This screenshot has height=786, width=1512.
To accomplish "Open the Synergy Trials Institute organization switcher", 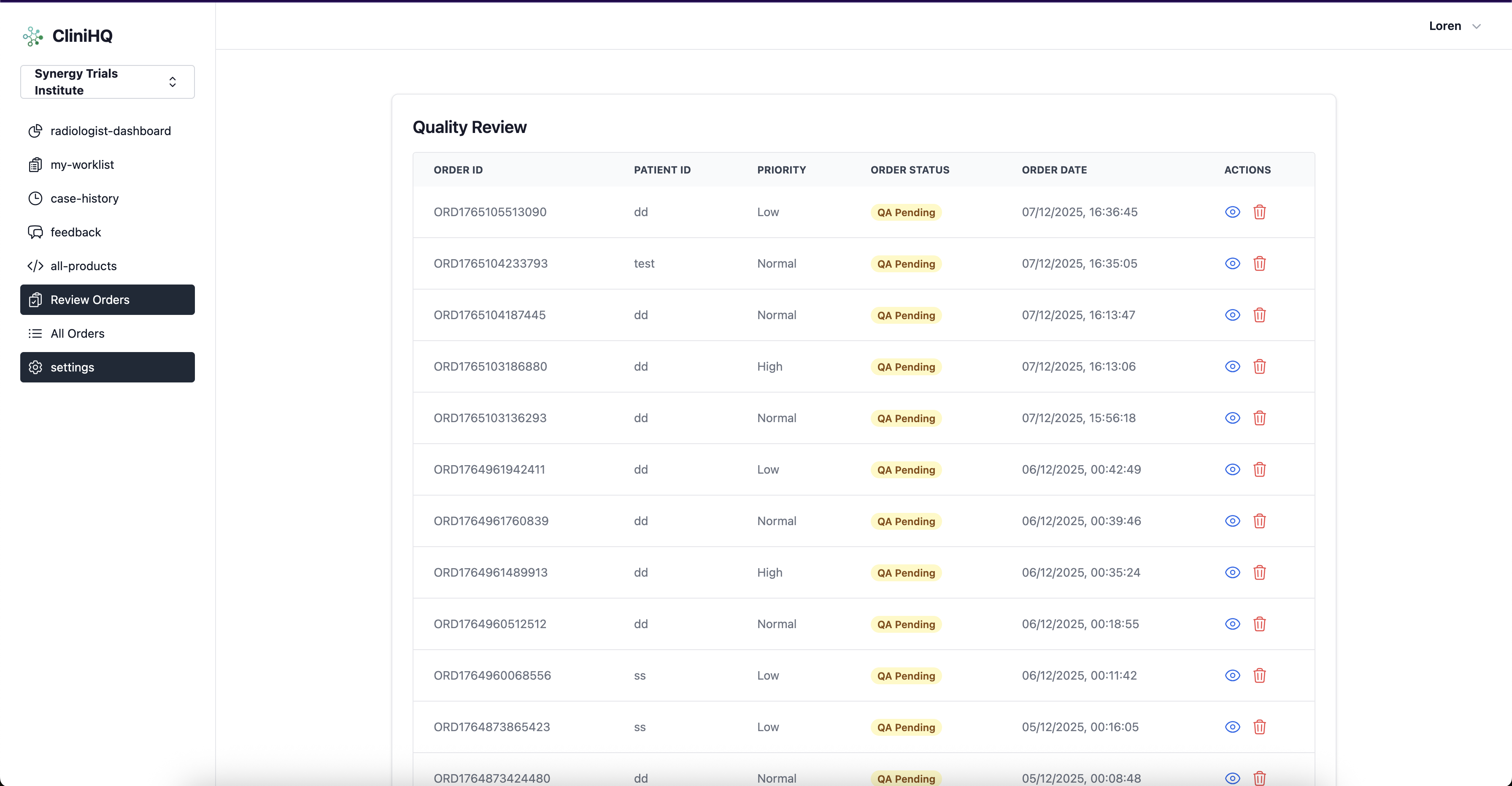I will click(107, 81).
